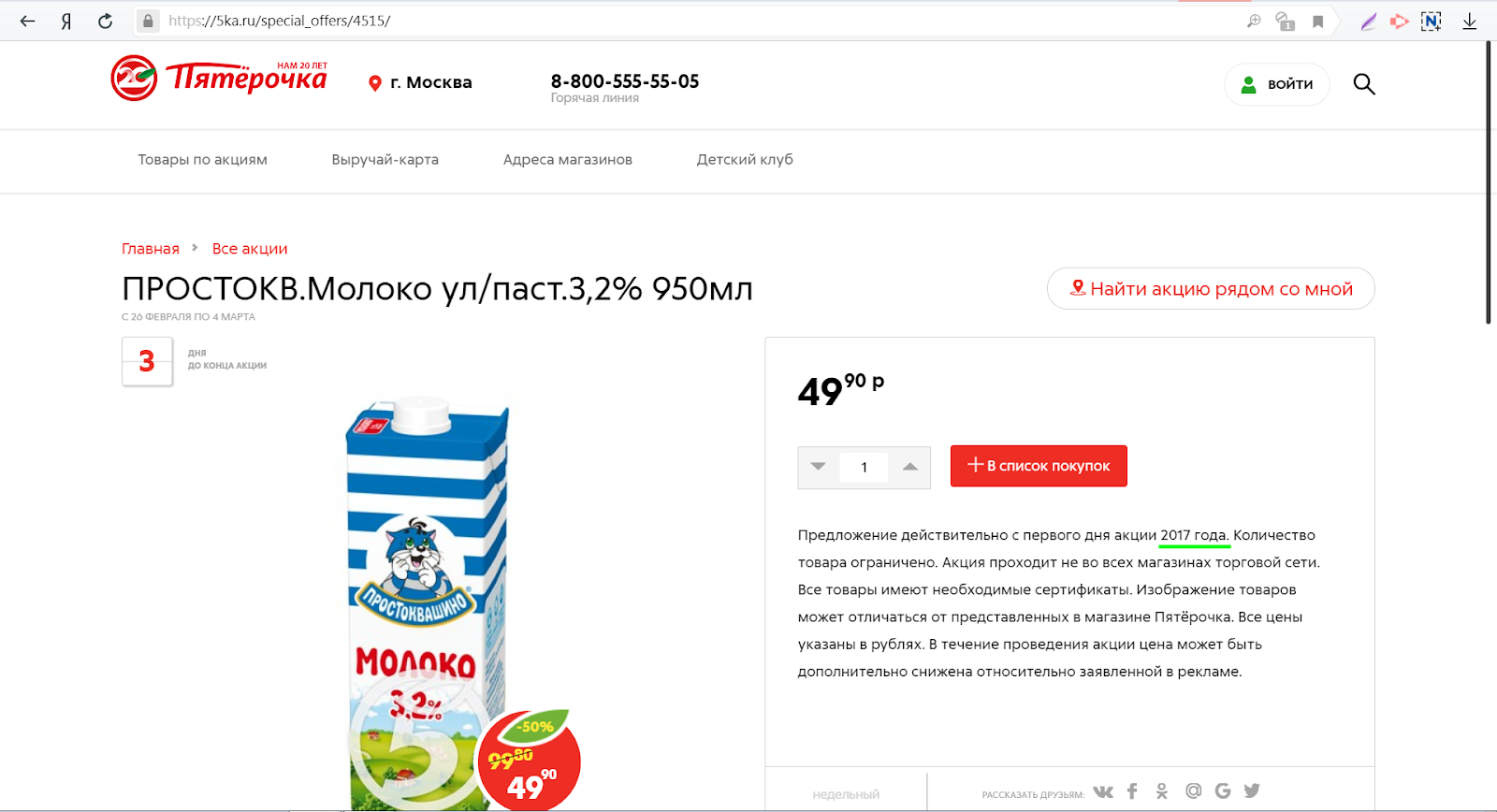Viewport: 1497px width, 812px height.
Task: Open Товары по акциям menu item
Action: coord(203,160)
